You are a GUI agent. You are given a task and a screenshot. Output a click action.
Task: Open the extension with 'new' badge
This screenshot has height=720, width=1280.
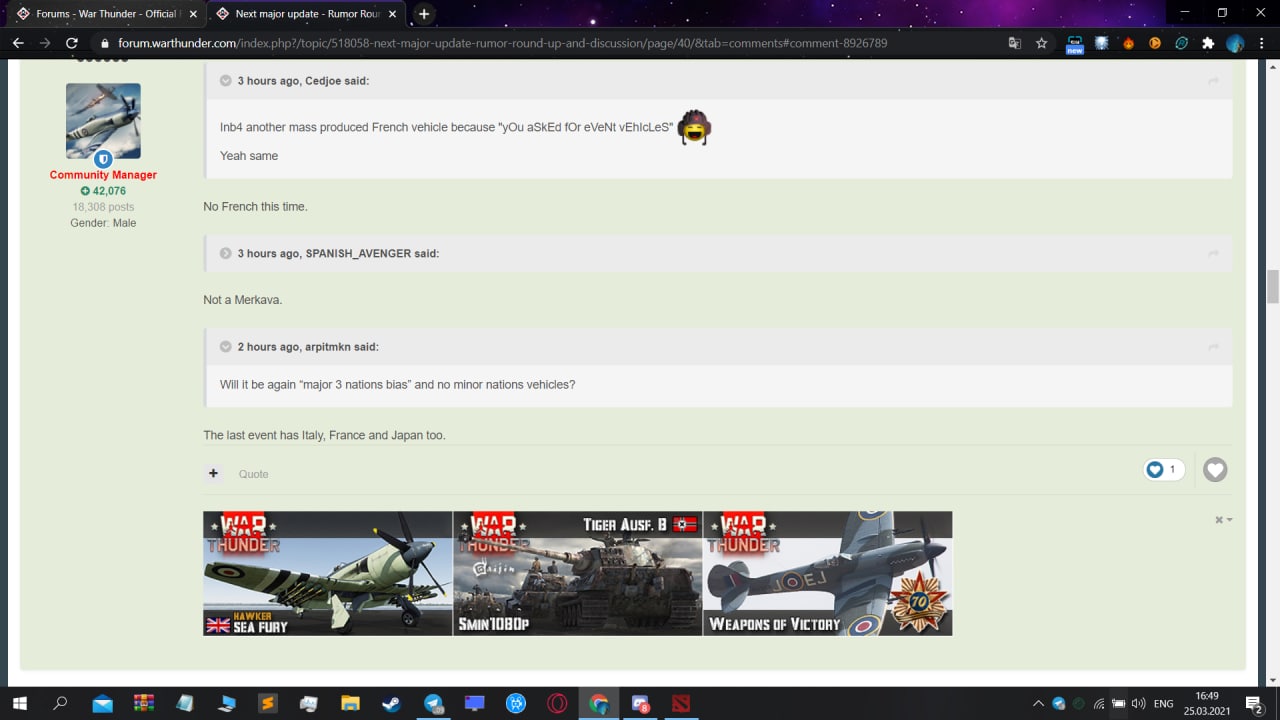coord(1075,44)
